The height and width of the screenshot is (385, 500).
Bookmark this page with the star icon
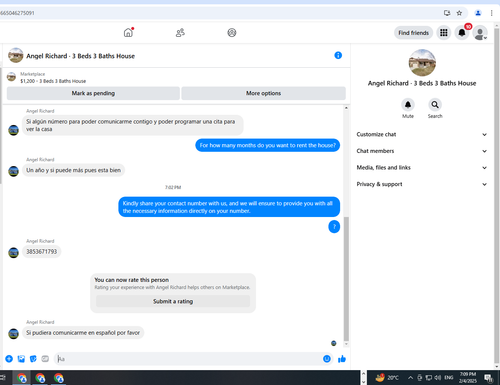point(459,13)
